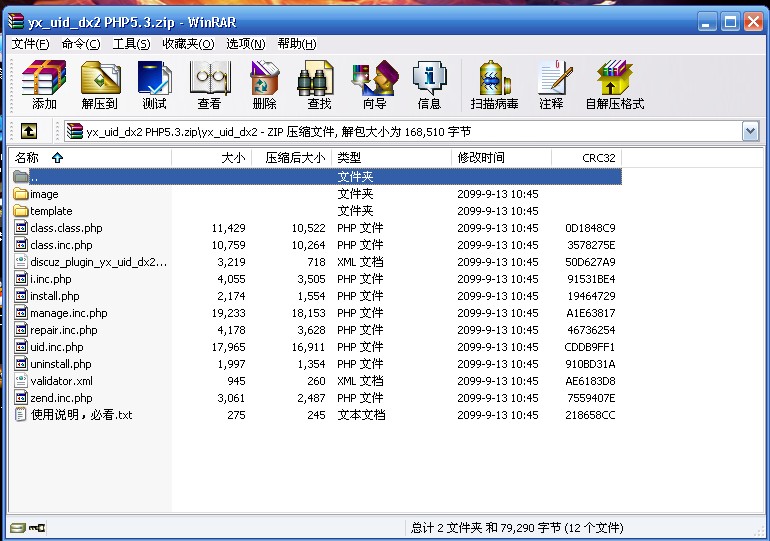Open the 选项(N) menu
This screenshot has width=770, height=541.
246,44
